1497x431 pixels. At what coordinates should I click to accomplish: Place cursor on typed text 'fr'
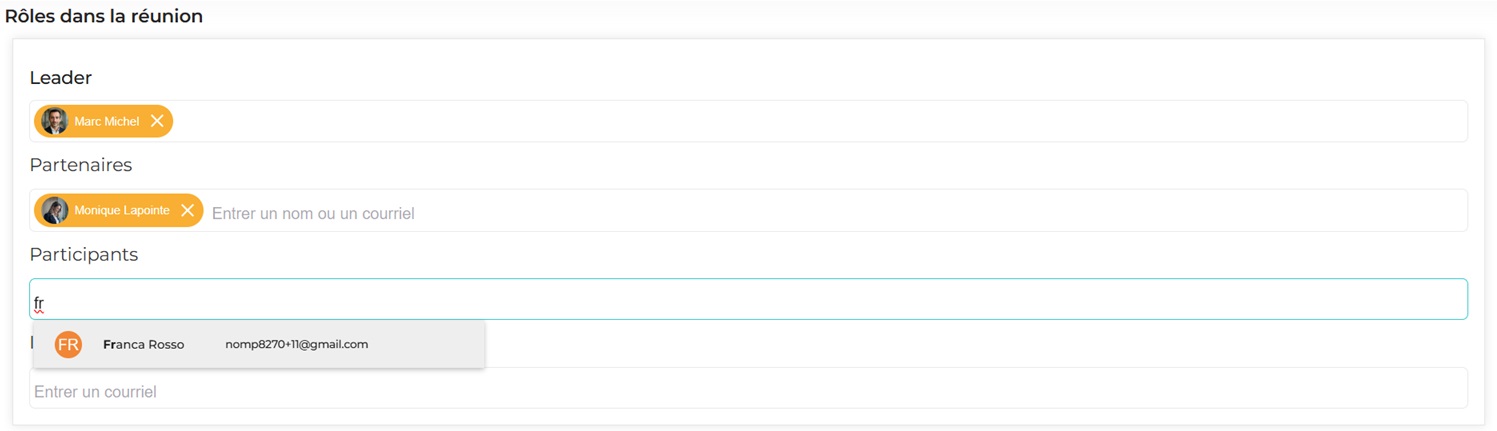point(39,303)
